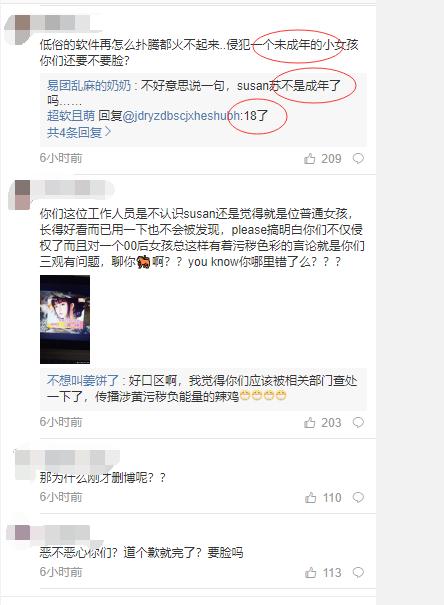Image resolution: width=444 pixels, height=605 pixels.
Task: Reply to the 110-likes comment
Action: coord(358,497)
